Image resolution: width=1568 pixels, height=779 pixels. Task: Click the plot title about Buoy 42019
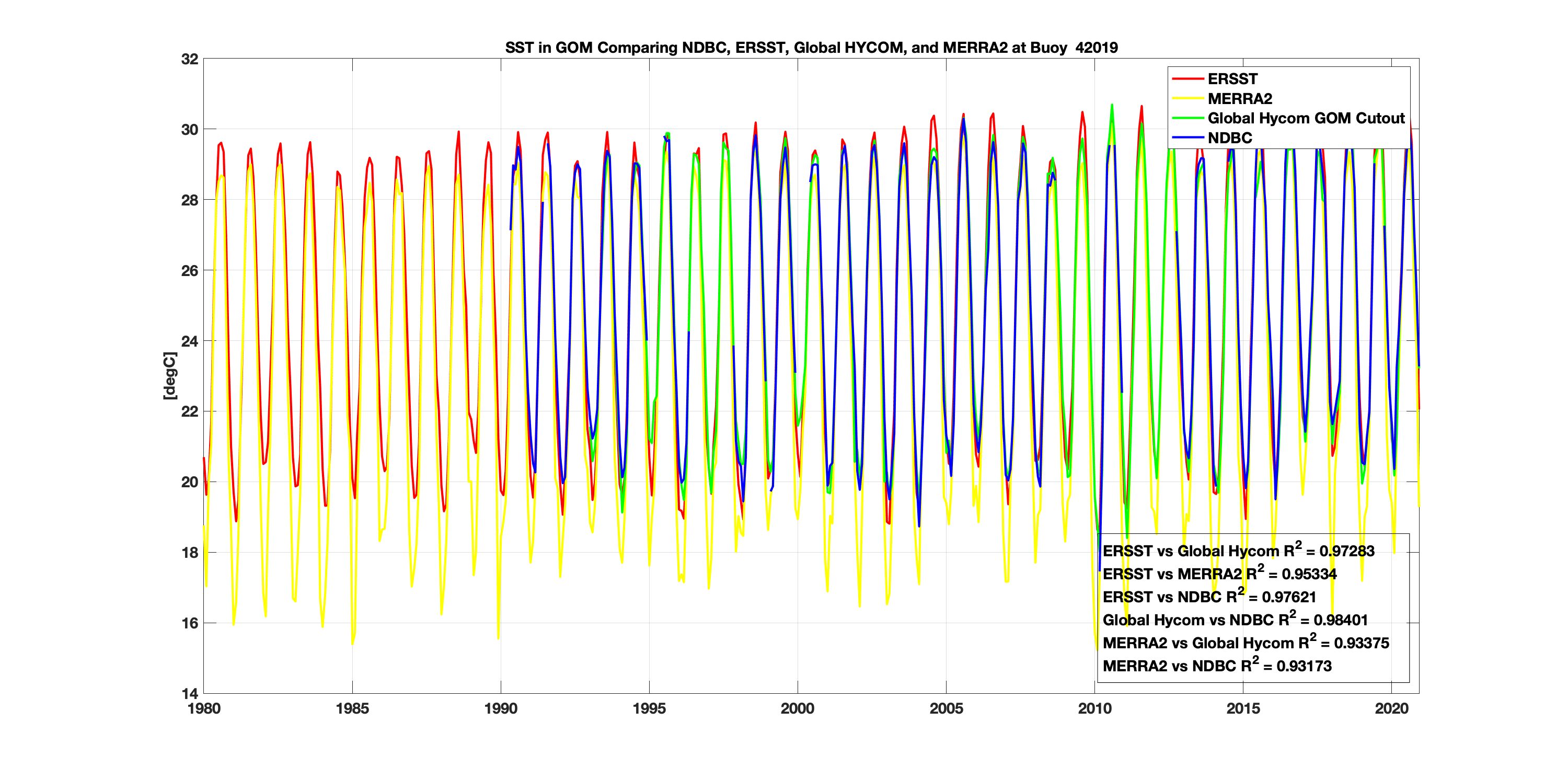(x=811, y=48)
